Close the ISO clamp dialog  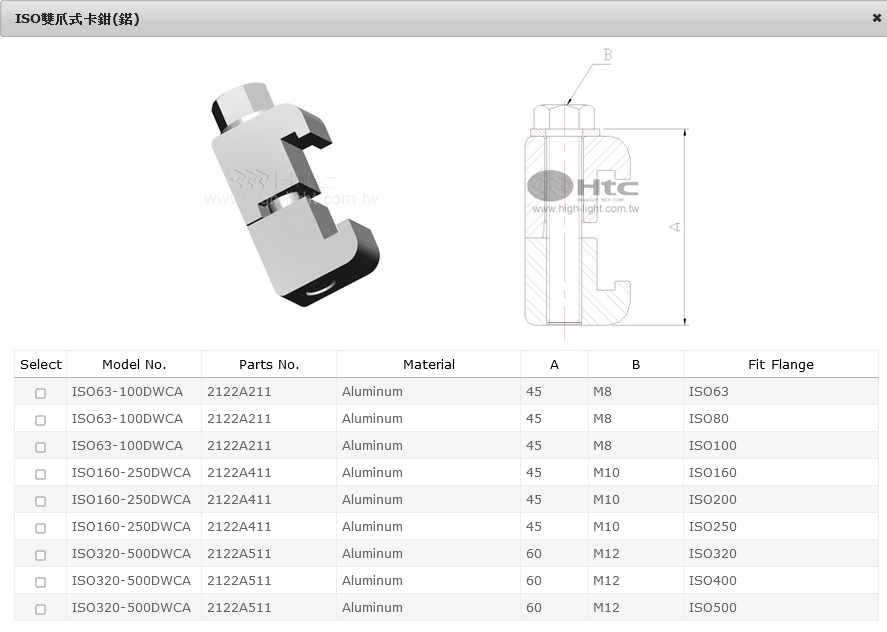pos(876,18)
